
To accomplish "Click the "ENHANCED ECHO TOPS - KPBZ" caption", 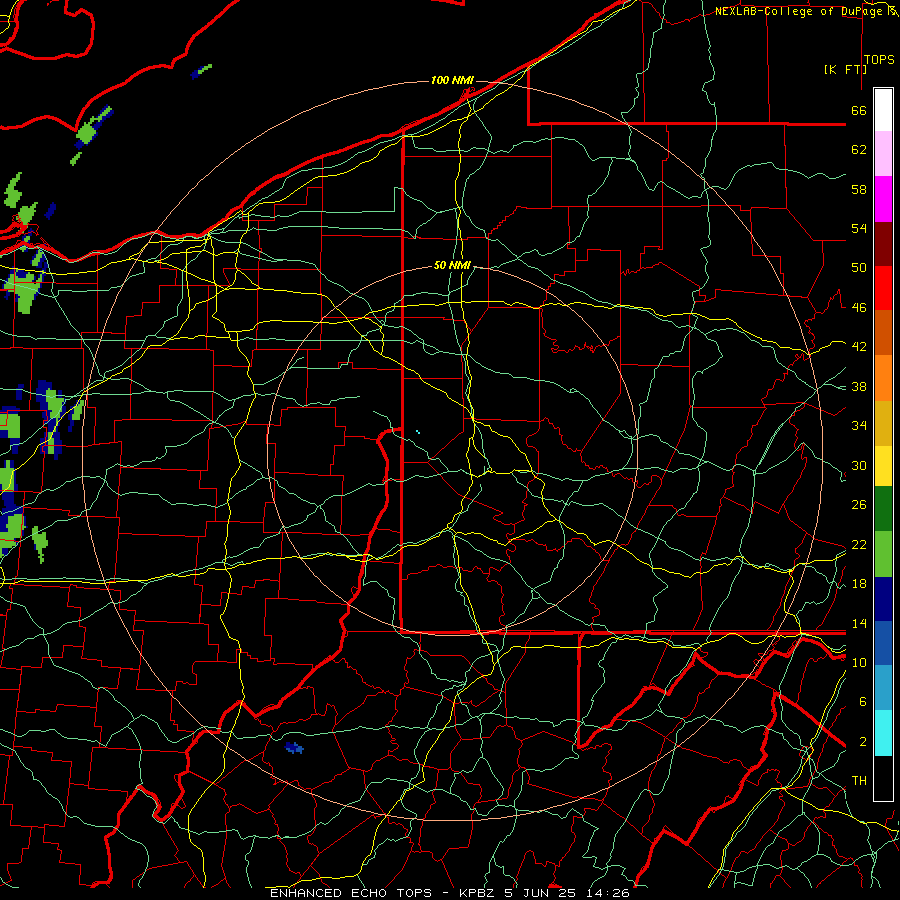I will (385, 893).
